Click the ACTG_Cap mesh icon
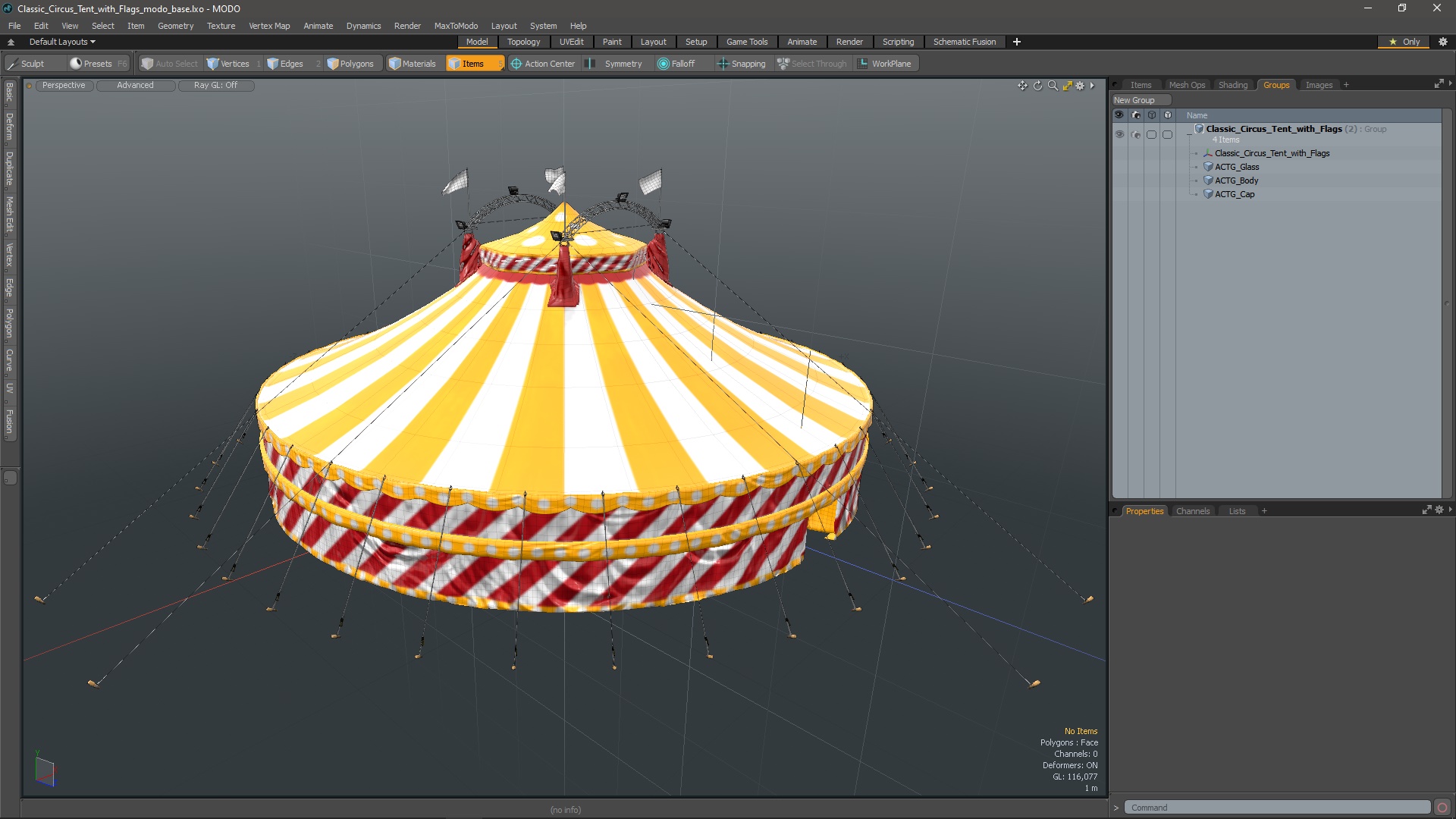 click(x=1208, y=194)
